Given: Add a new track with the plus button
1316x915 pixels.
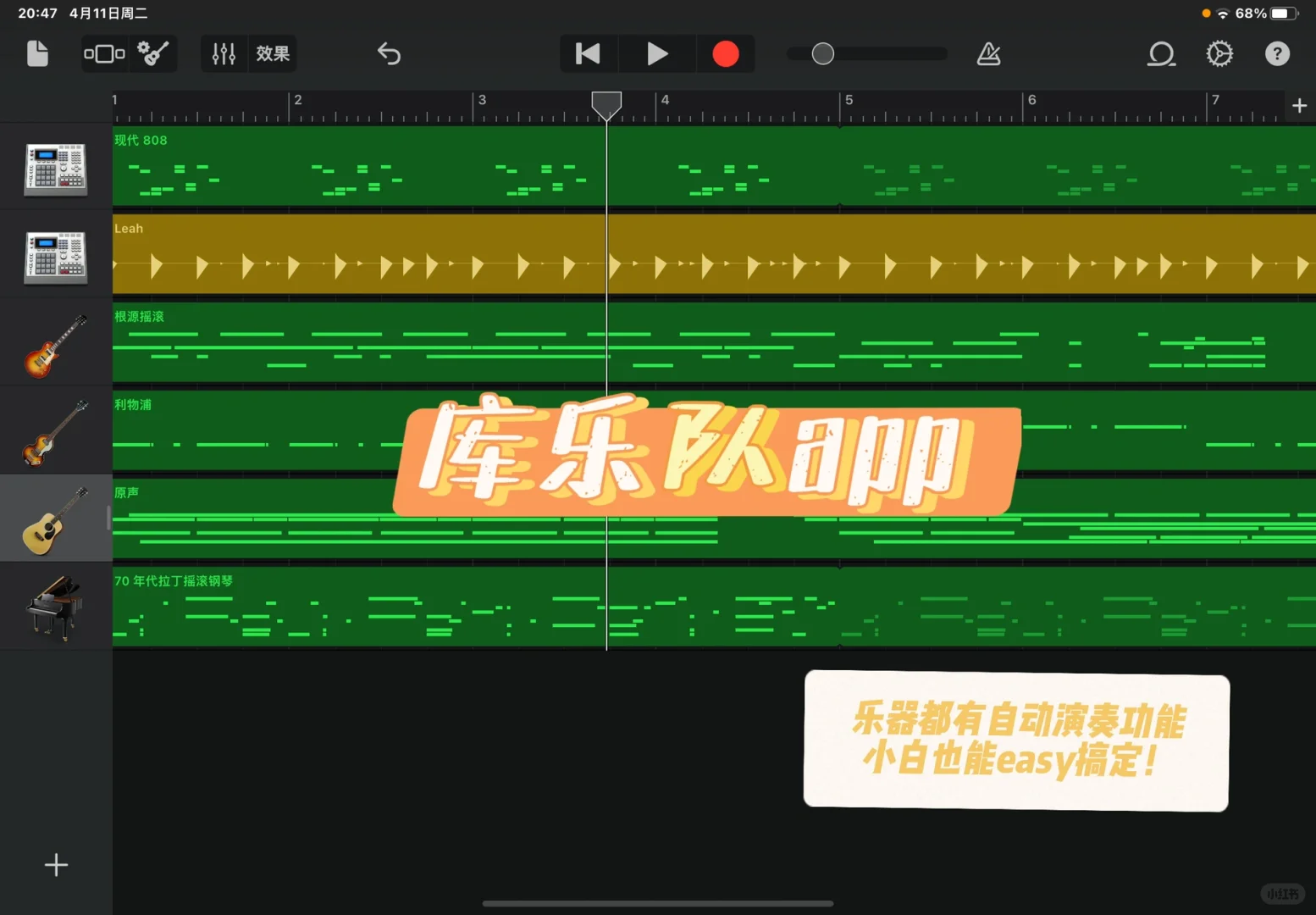Looking at the screenshot, I should (56, 864).
